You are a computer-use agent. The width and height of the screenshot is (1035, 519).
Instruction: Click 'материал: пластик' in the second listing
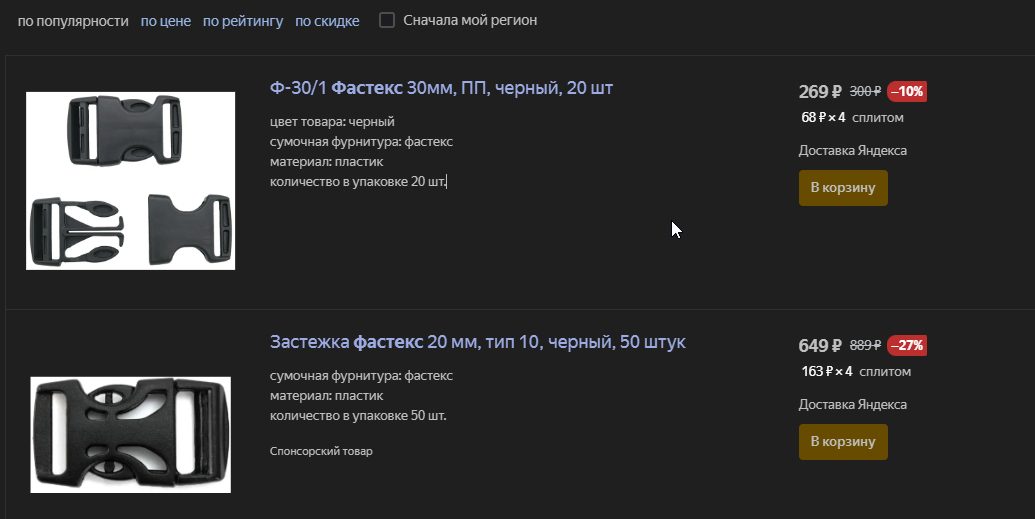[x=327, y=396]
